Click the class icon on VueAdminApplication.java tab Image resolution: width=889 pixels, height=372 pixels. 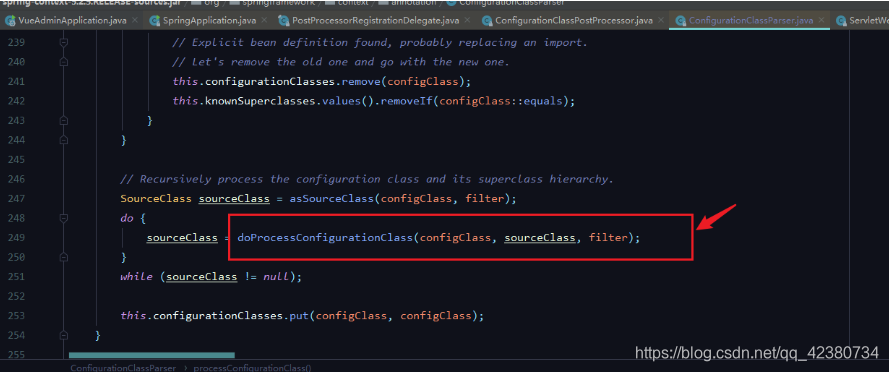point(10,20)
